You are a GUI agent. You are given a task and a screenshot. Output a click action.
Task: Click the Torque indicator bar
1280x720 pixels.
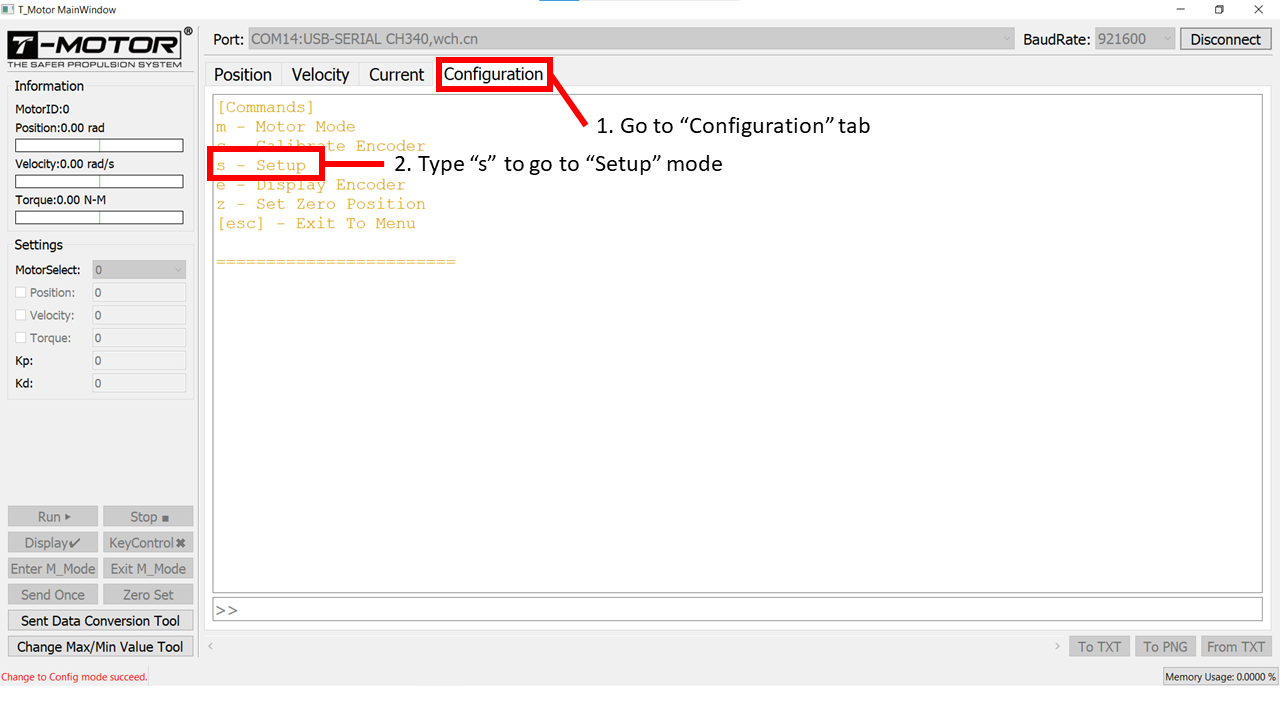pyautogui.click(x=99, y=218)
